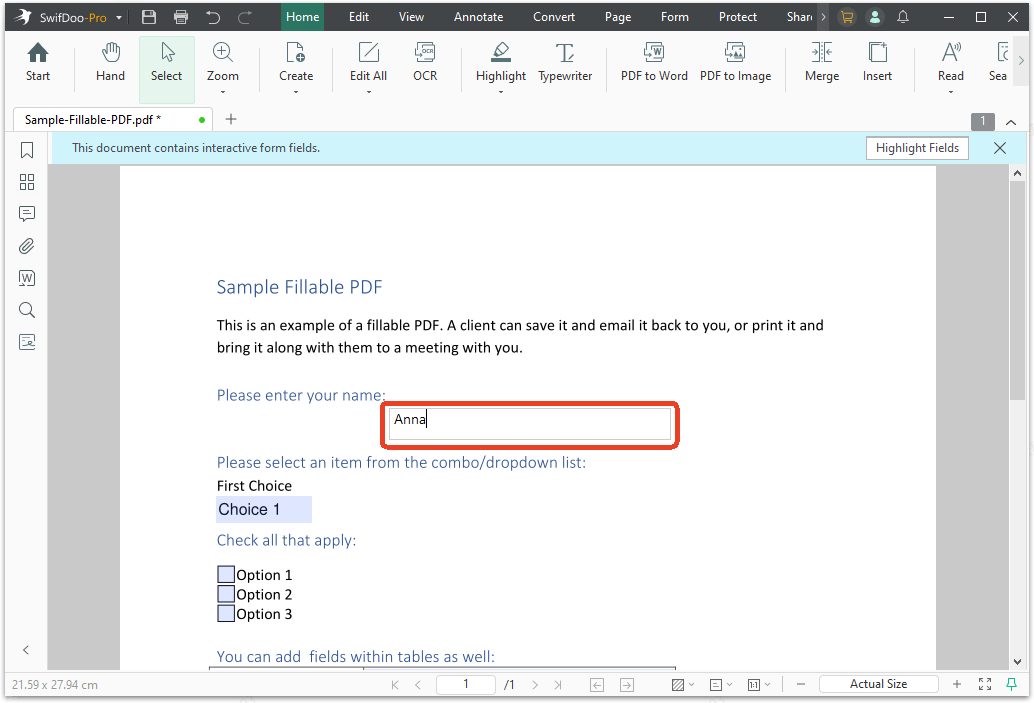Collapse the ribbon with the up chevron
This screenshot has height=703, width=1034.
(x=1011, y=122)
